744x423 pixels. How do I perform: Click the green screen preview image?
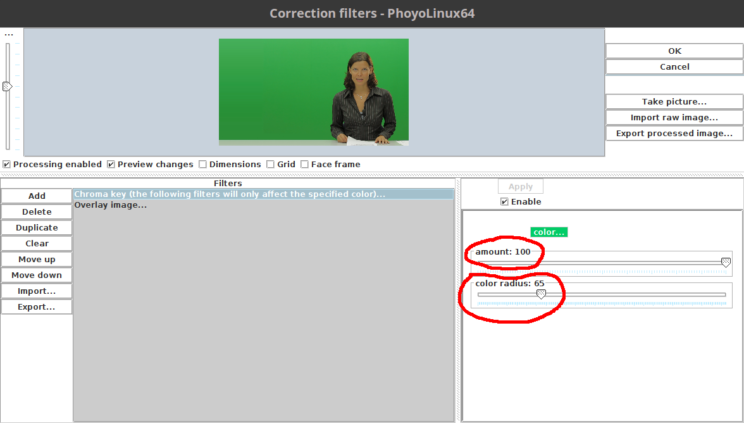[314, 92]
